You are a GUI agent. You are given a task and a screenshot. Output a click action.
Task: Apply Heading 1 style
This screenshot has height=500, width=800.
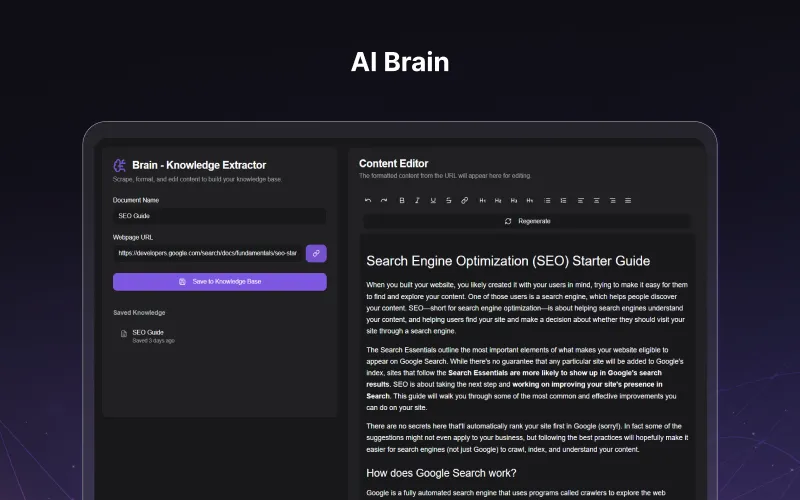point(482,200)
